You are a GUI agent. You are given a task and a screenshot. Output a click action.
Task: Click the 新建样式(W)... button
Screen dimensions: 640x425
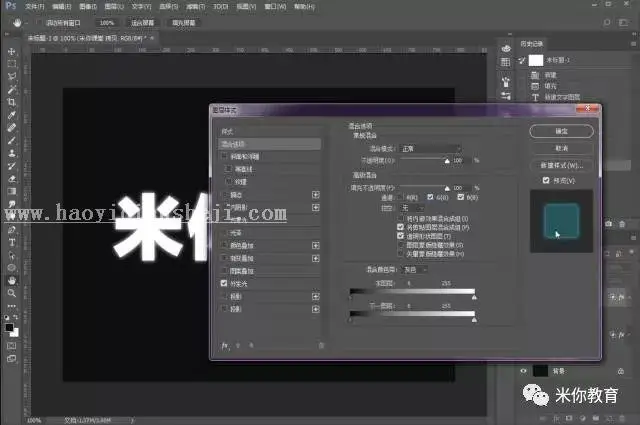[x=561, y=165]
